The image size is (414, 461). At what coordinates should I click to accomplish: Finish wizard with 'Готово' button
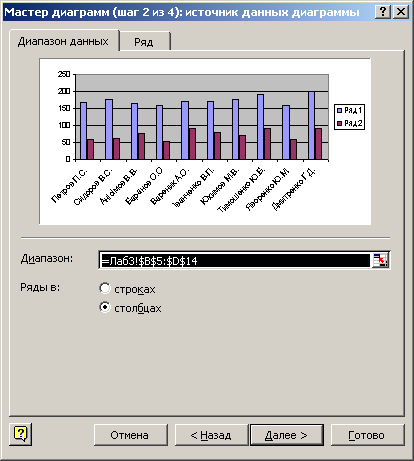(367, 435)
